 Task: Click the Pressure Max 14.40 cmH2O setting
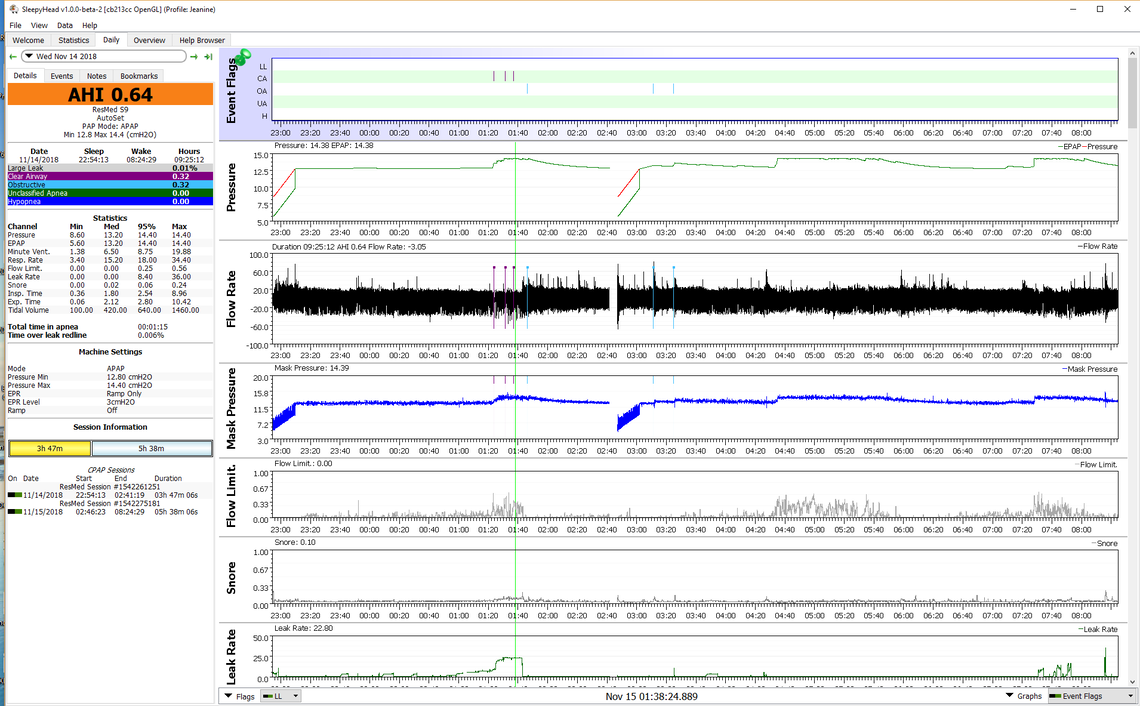point(110,385)
